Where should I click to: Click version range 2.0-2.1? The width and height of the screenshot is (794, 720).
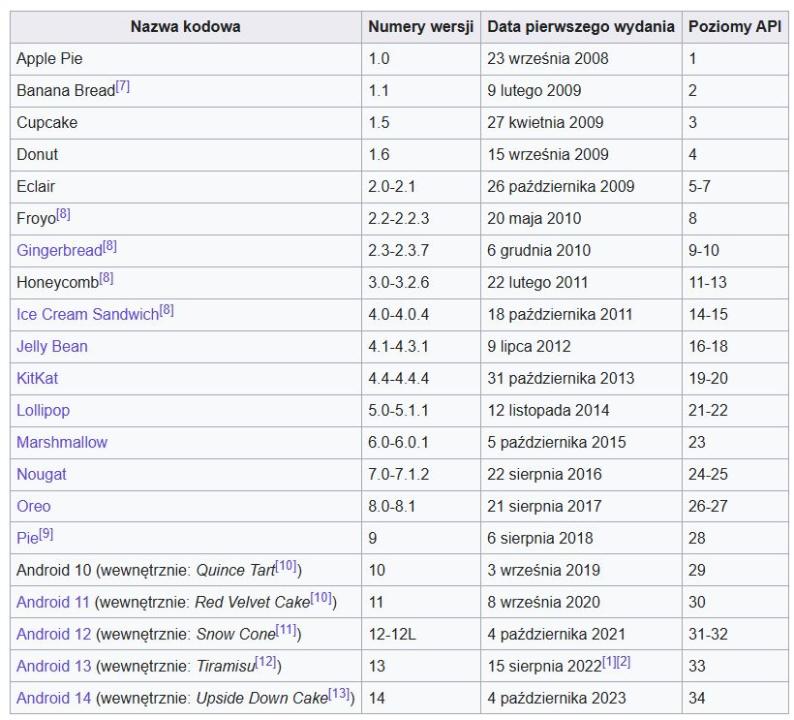(392, 186)
